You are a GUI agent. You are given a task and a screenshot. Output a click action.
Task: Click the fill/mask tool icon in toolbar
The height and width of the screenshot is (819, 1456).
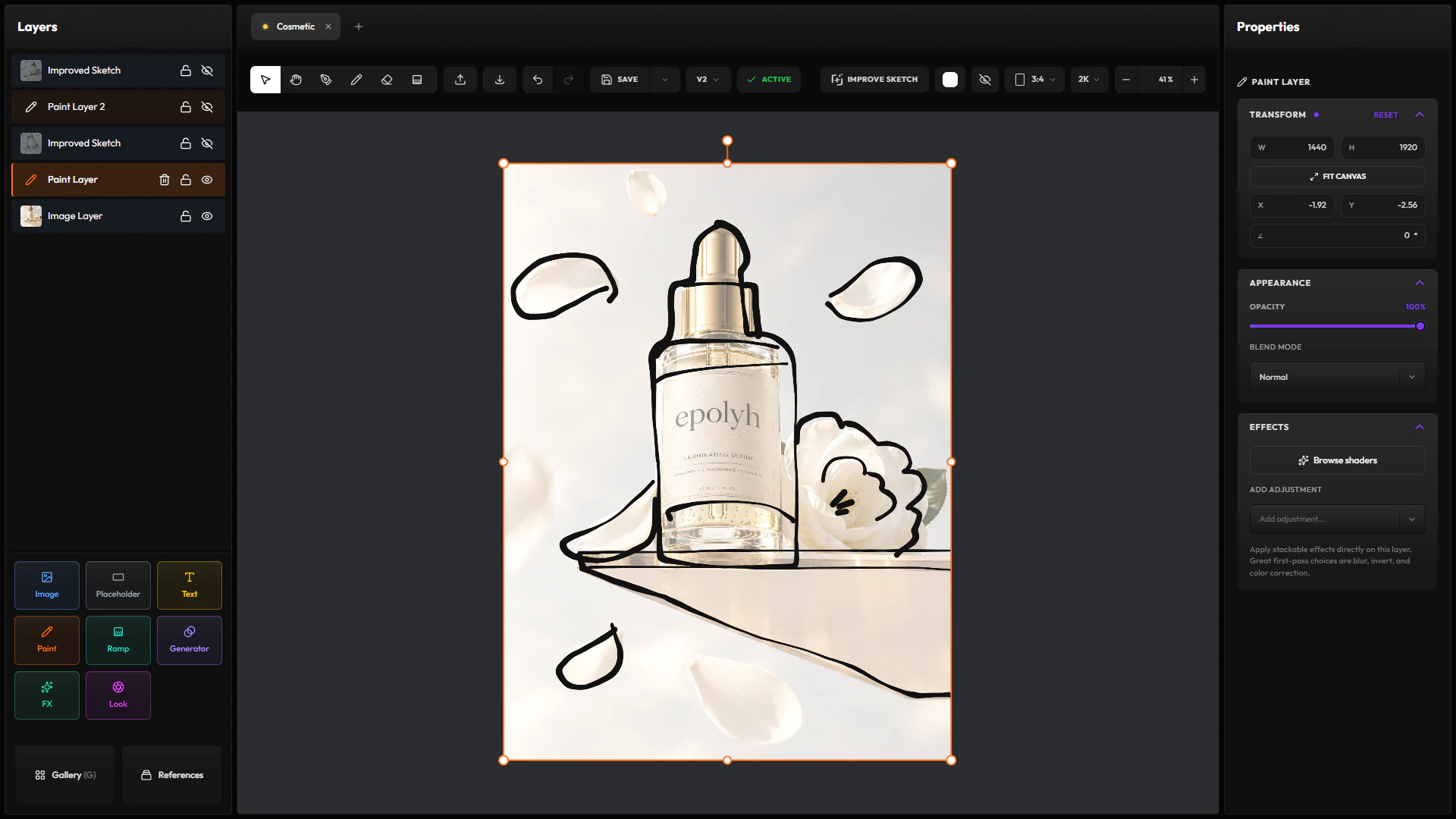click(x=417, y=80)
